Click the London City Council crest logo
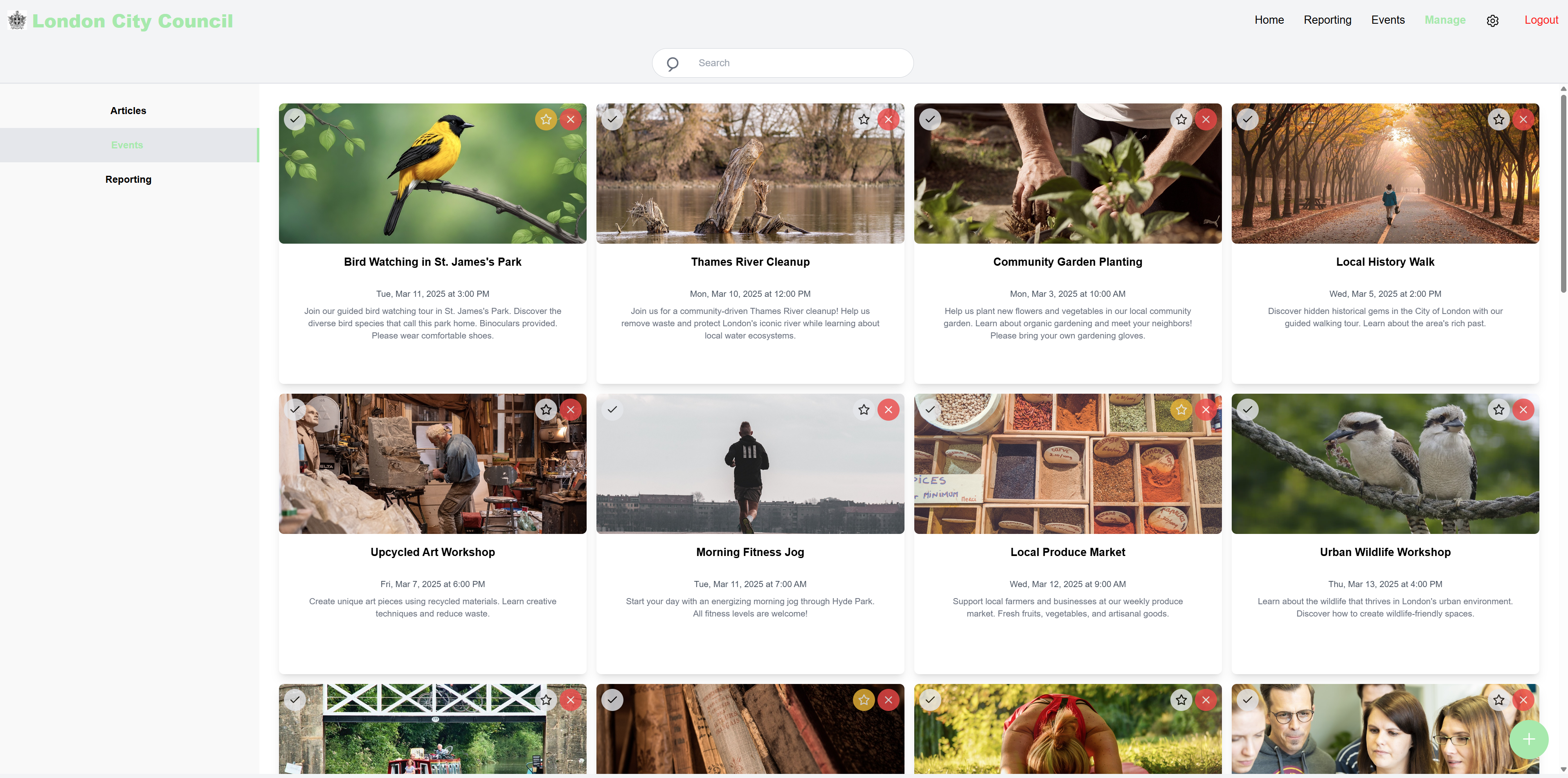Image resolution: width=1568 pixels, height=778 pixels. coord(17,21)
